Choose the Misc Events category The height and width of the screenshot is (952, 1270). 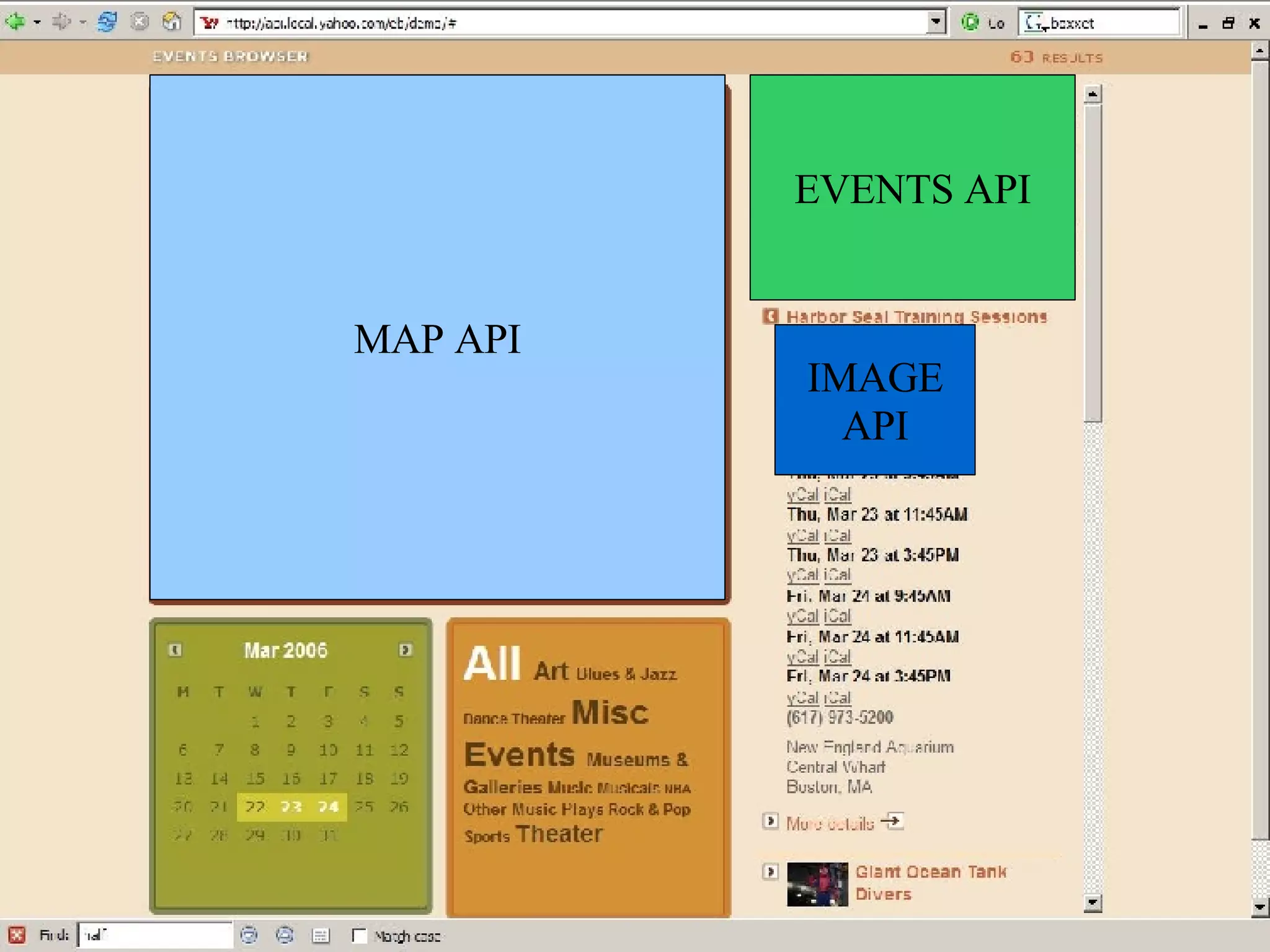point(556,733)
